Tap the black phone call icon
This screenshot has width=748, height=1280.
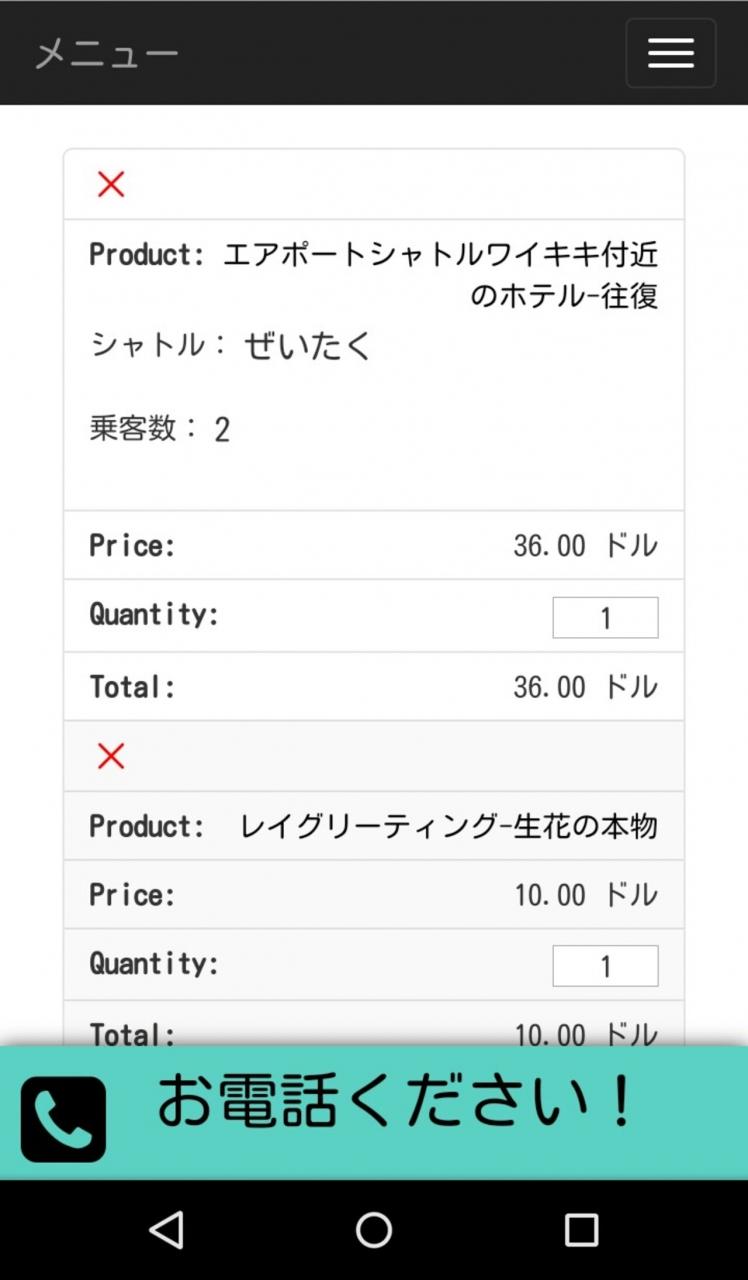pyautogui.click(x=63, y=1119)
